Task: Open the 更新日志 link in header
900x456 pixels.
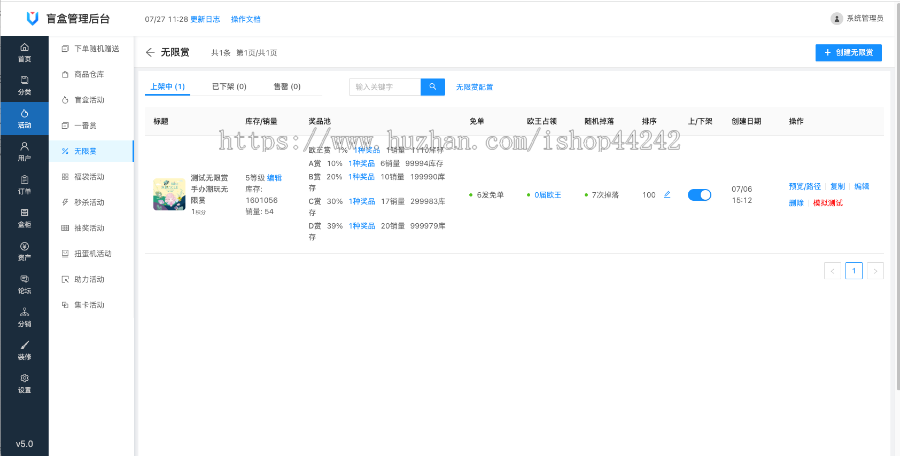Action: tap(205, 19)
